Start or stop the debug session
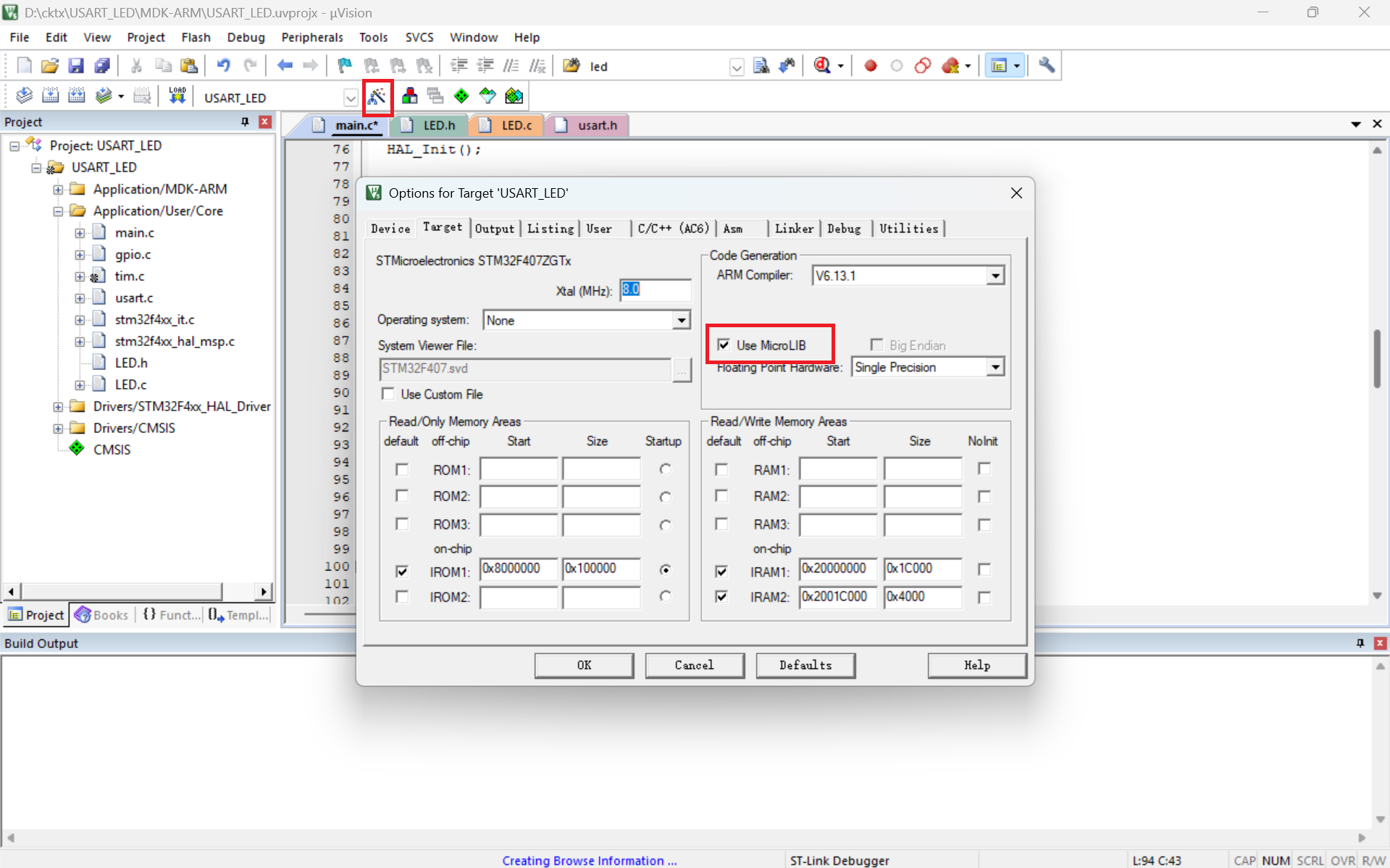1390x868 pixels. [x=822, y=66]
